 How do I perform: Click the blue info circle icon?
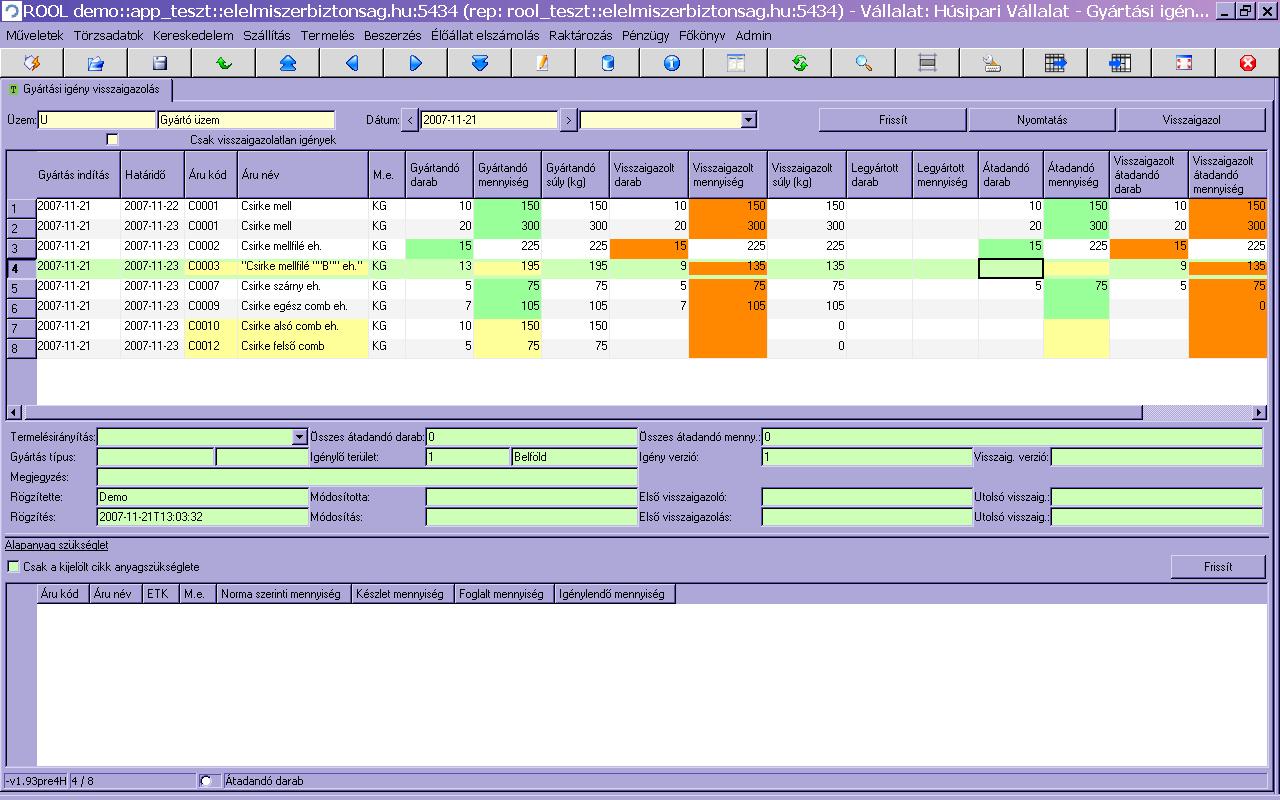click(672, 63)
